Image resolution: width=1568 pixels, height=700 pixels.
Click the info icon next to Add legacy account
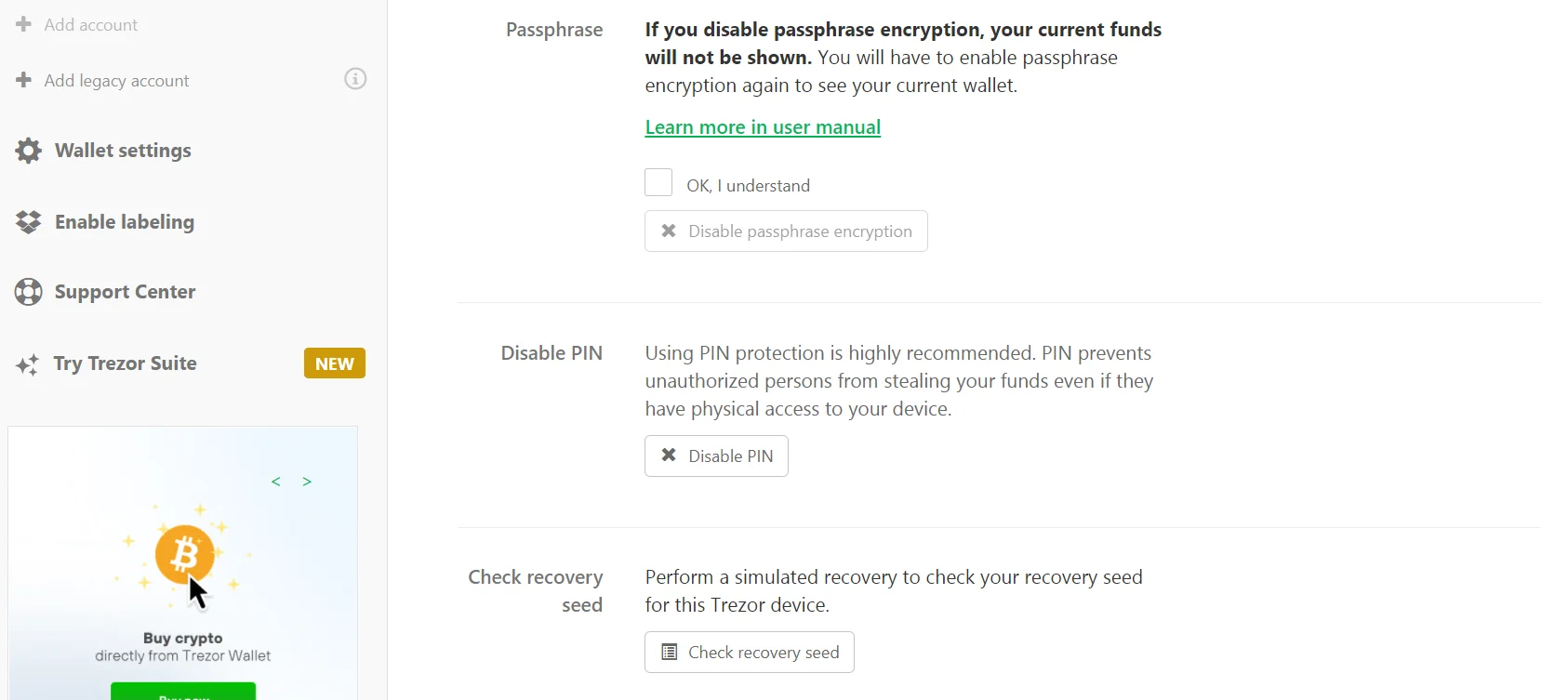coord(355,79)
